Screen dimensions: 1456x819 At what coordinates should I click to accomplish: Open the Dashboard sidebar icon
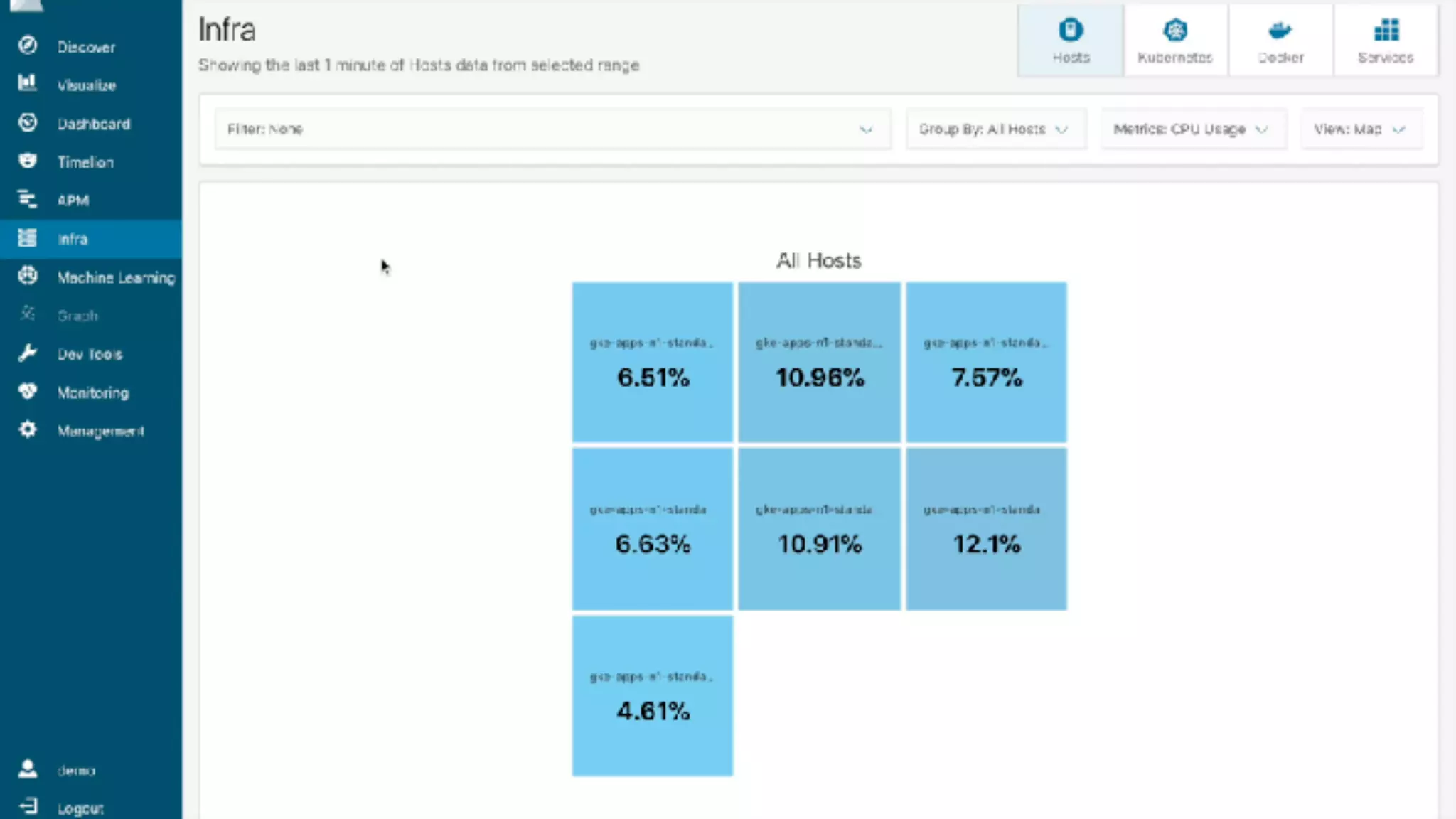point(28,123)
